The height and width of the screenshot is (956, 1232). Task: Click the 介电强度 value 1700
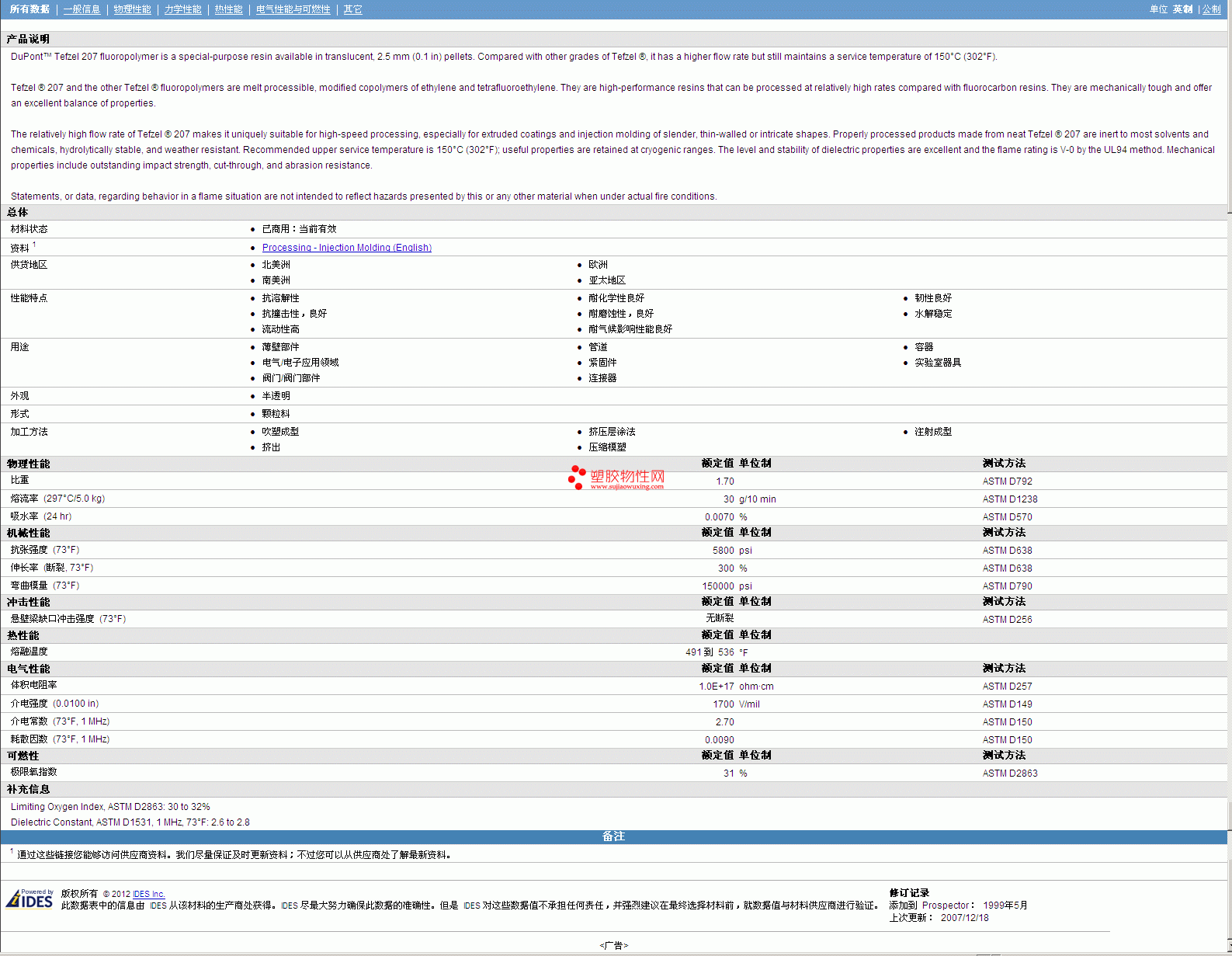724,704
